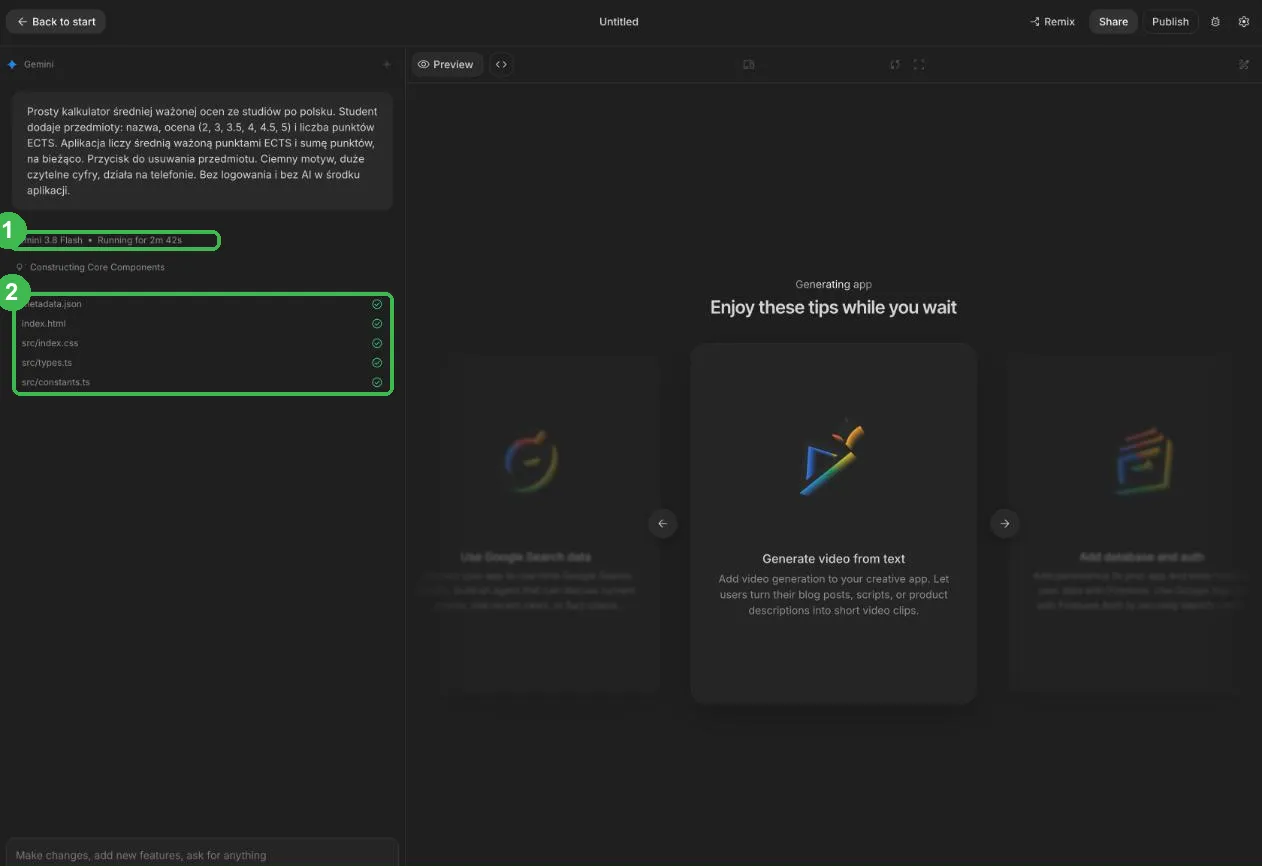The width and height of the screenshot is (1262, 866).
Task: Go to the previous tip with left arrow
Action: click(662, 523)
